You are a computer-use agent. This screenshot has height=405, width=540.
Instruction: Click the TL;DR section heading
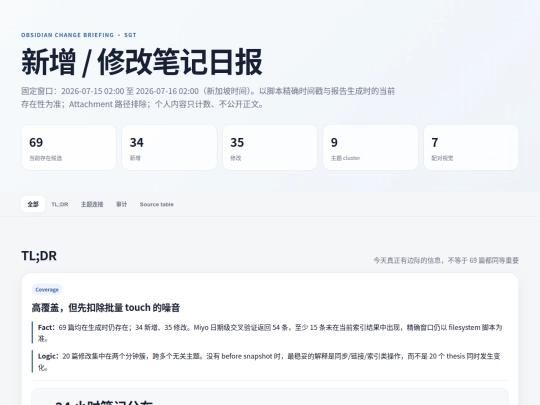39,256
